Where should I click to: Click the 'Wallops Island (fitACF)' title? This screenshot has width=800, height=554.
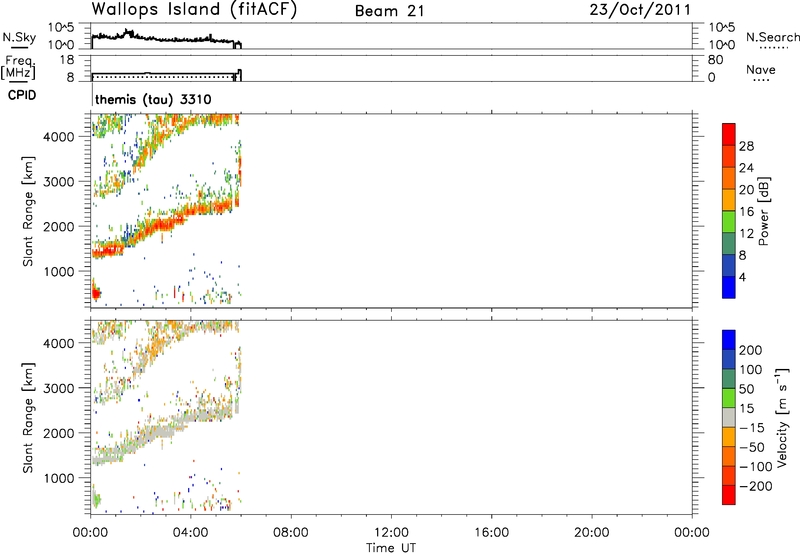194,10
